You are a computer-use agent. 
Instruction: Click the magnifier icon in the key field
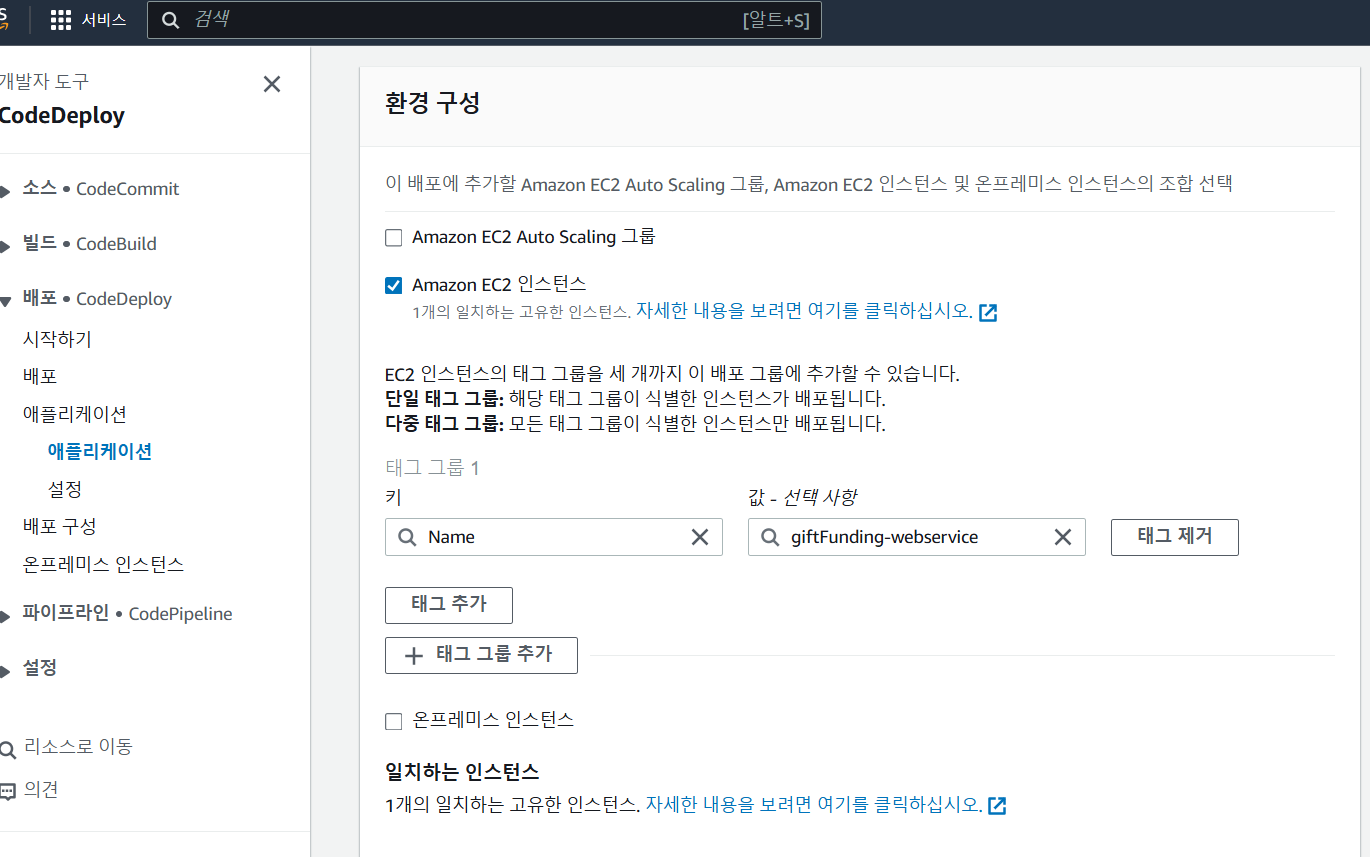click(x=407, y=537)
